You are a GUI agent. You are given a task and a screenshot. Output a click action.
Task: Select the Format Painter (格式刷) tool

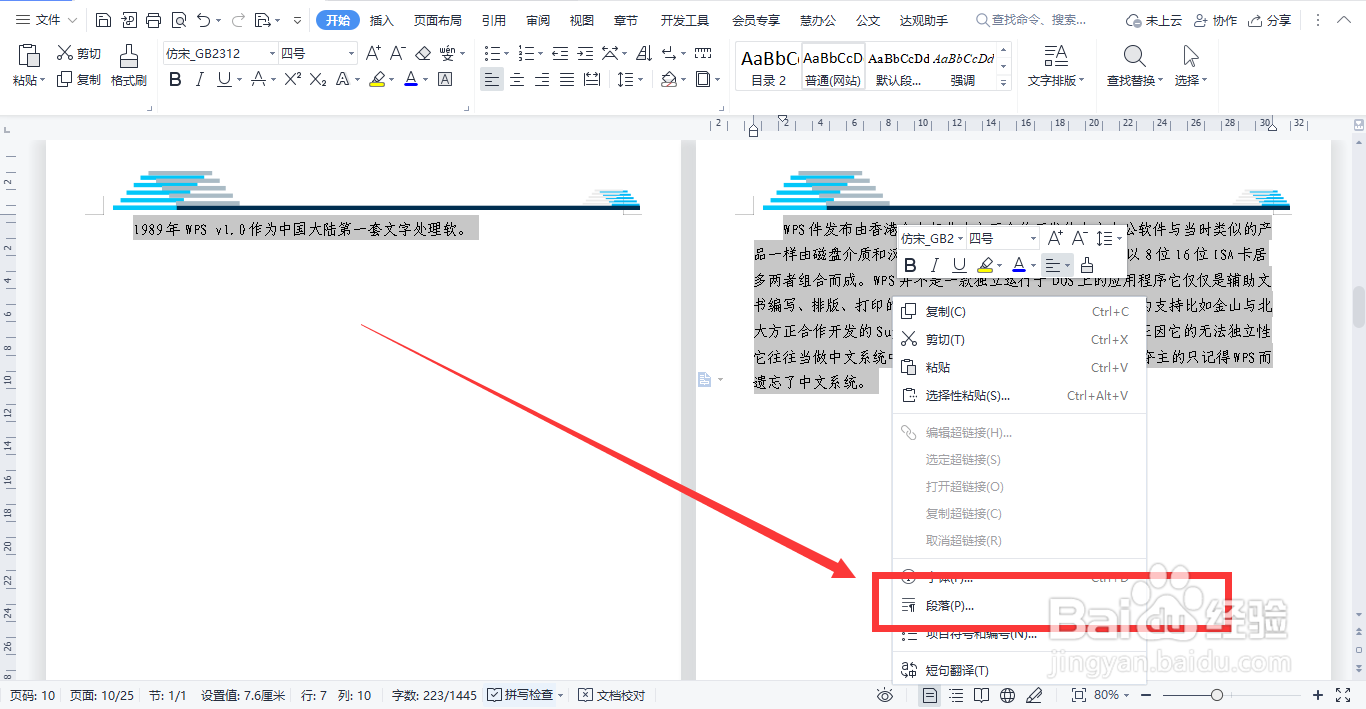click(129, 66)
